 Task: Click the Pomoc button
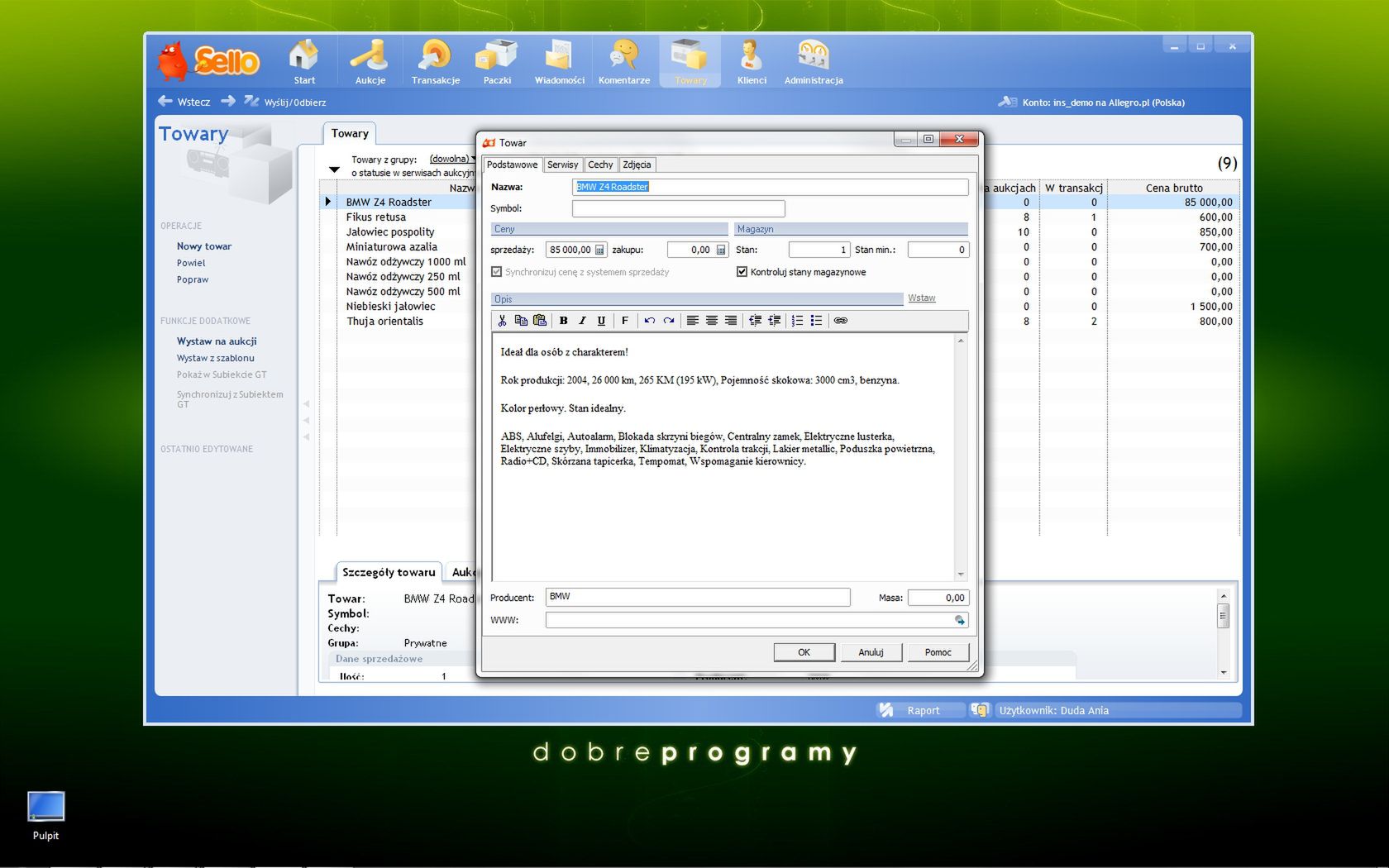click(x=938, y=652)
